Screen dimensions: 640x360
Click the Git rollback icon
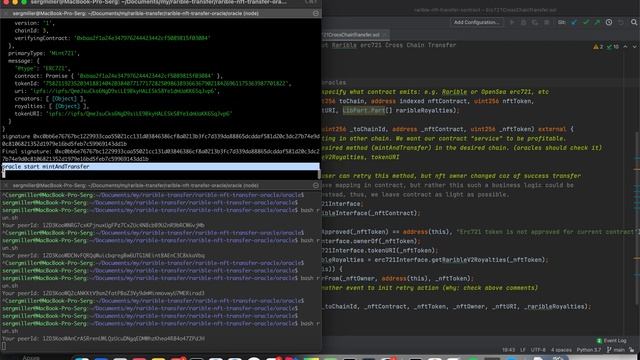(621, 22)
